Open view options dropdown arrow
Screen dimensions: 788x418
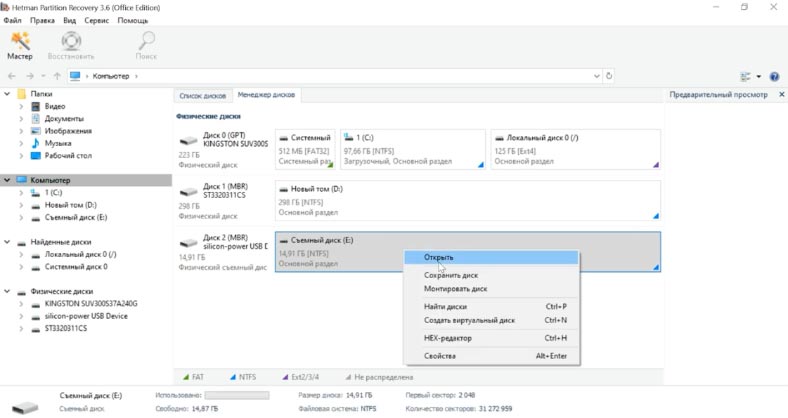click(758, 76)
